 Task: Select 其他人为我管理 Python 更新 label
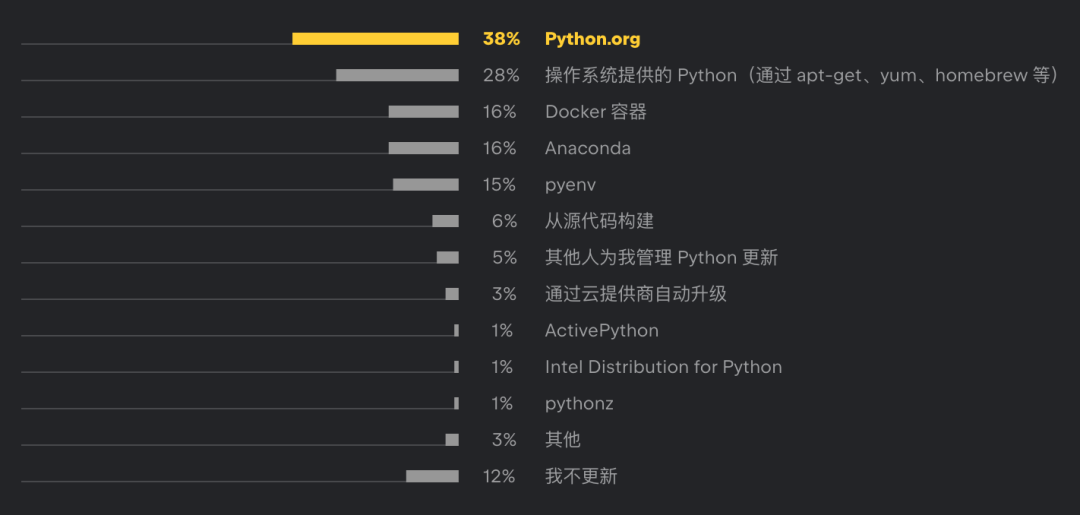(661, 258)
